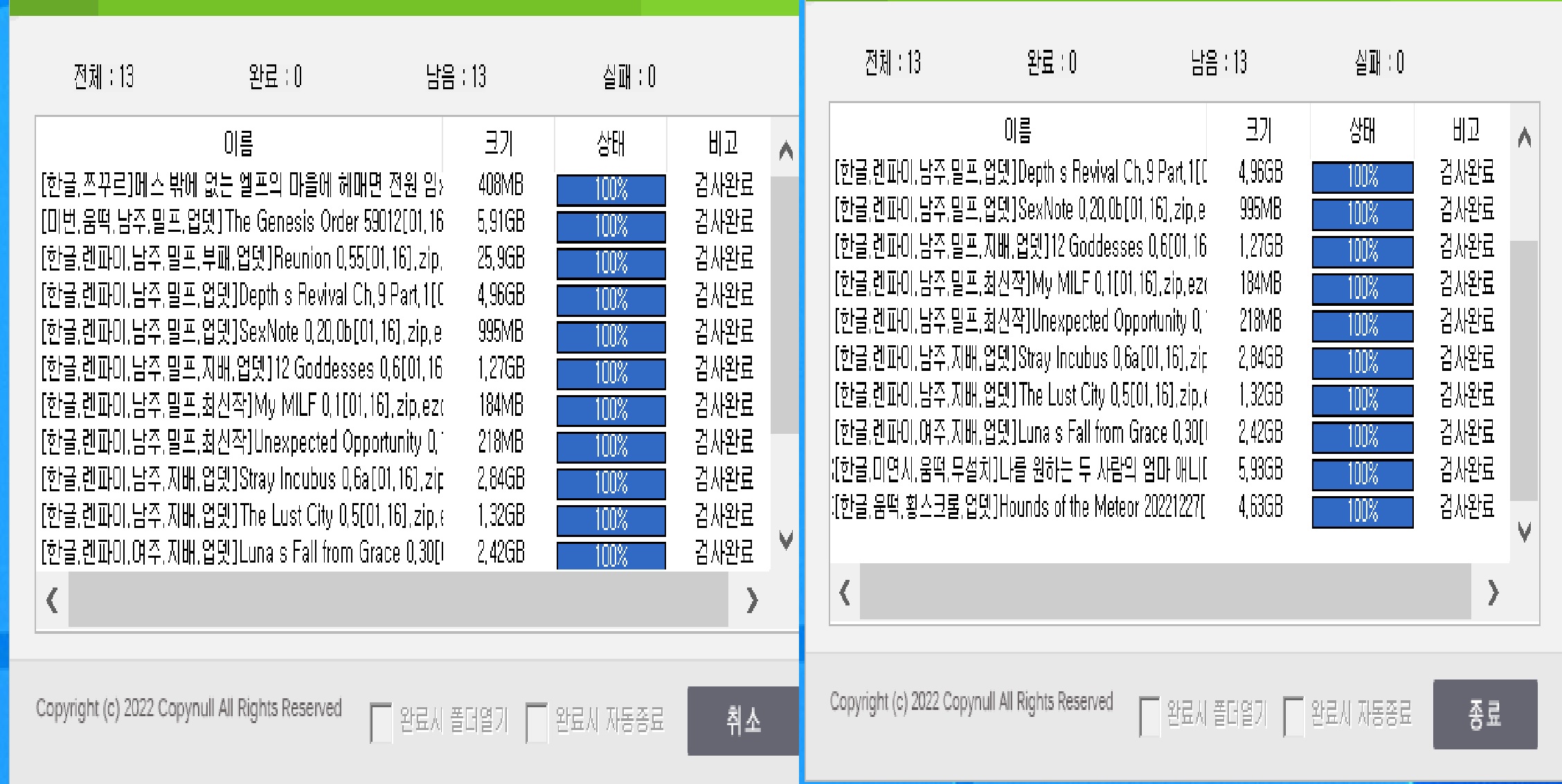Viewport: 1562px width, 784px height.
Task: Enable 완료시 자동종료 checkbox in left window
Action: pyautogui.click(x=537, y=722)
